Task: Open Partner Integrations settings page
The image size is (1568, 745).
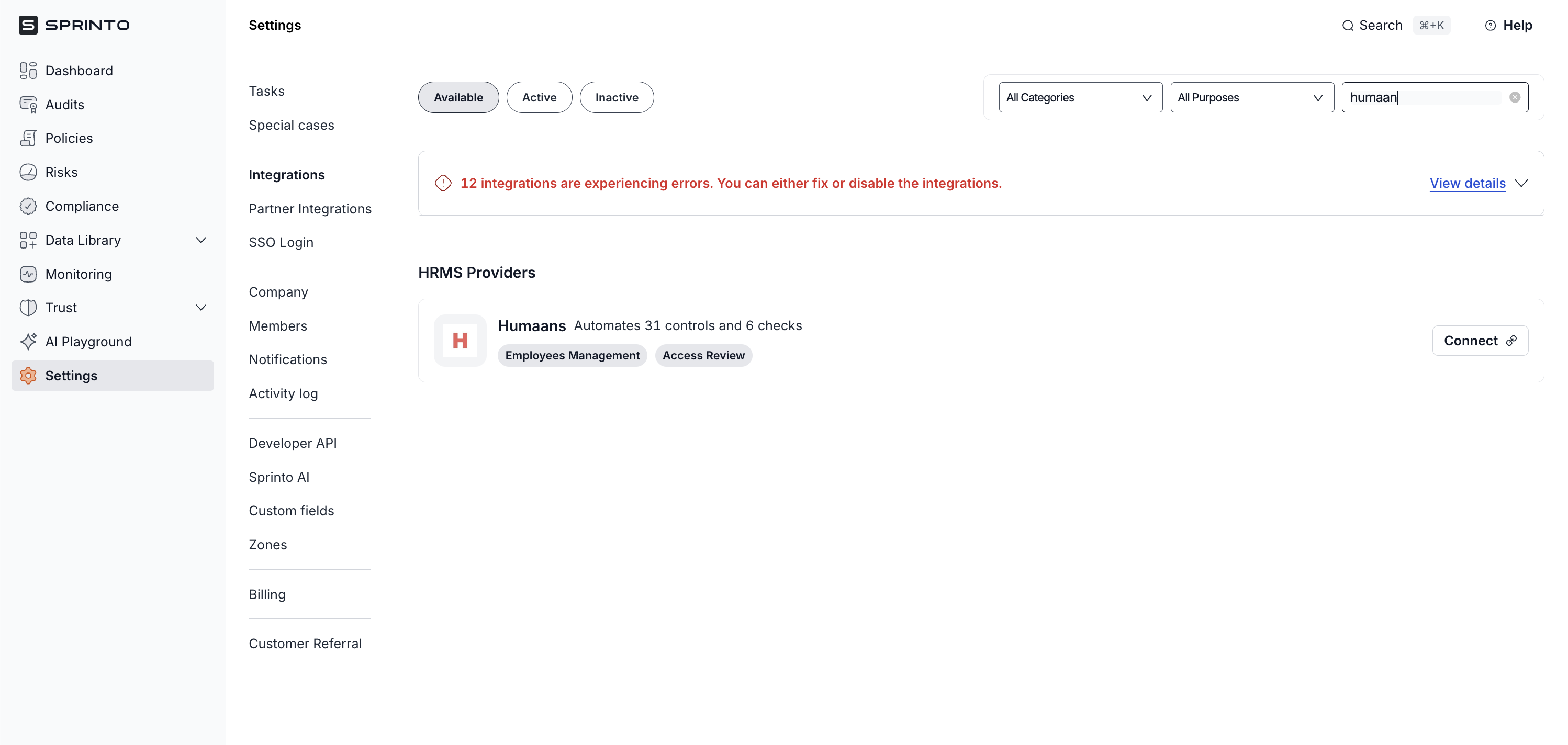Action: (310, 209)
